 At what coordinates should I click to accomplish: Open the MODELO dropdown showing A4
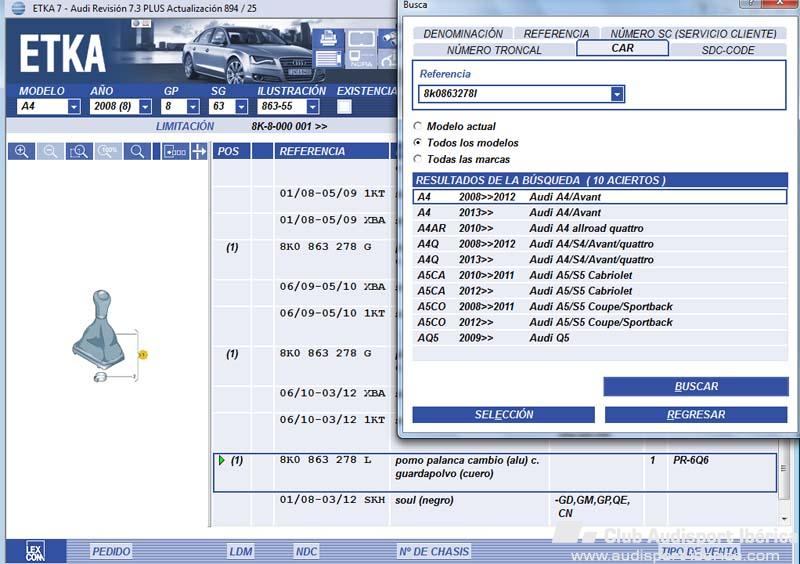pos(74,107)
